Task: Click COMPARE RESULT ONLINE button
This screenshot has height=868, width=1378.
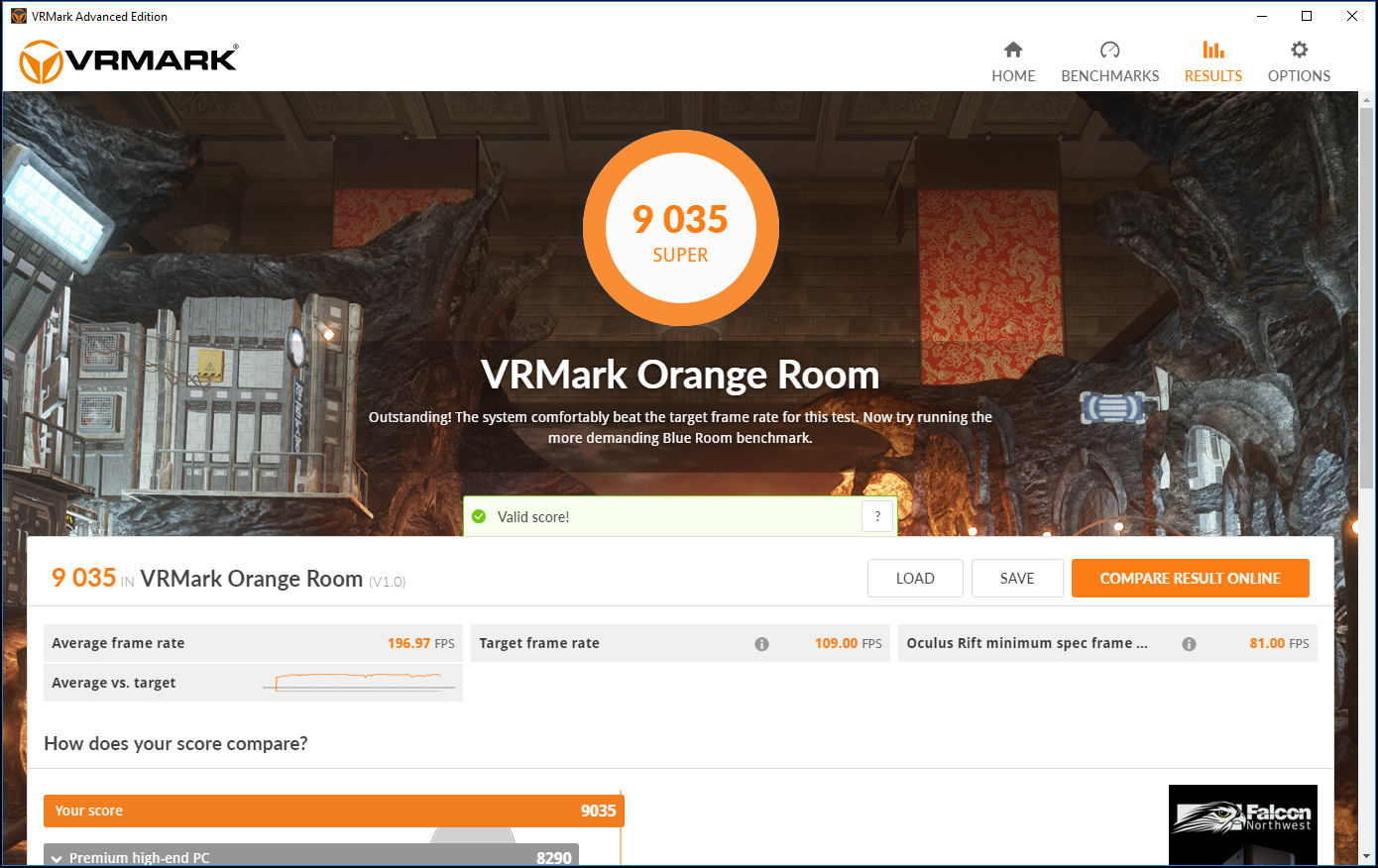Action: coord(1191,579)
